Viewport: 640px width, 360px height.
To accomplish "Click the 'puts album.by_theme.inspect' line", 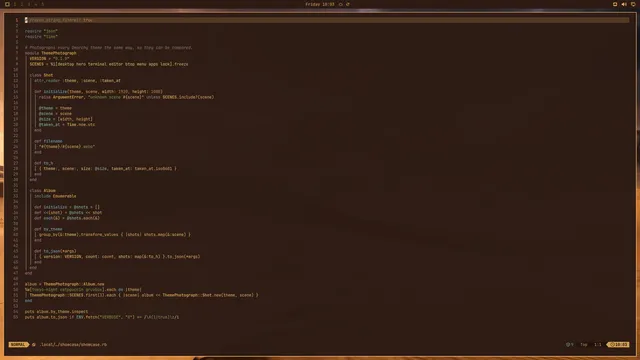I will tap(56, 311).
